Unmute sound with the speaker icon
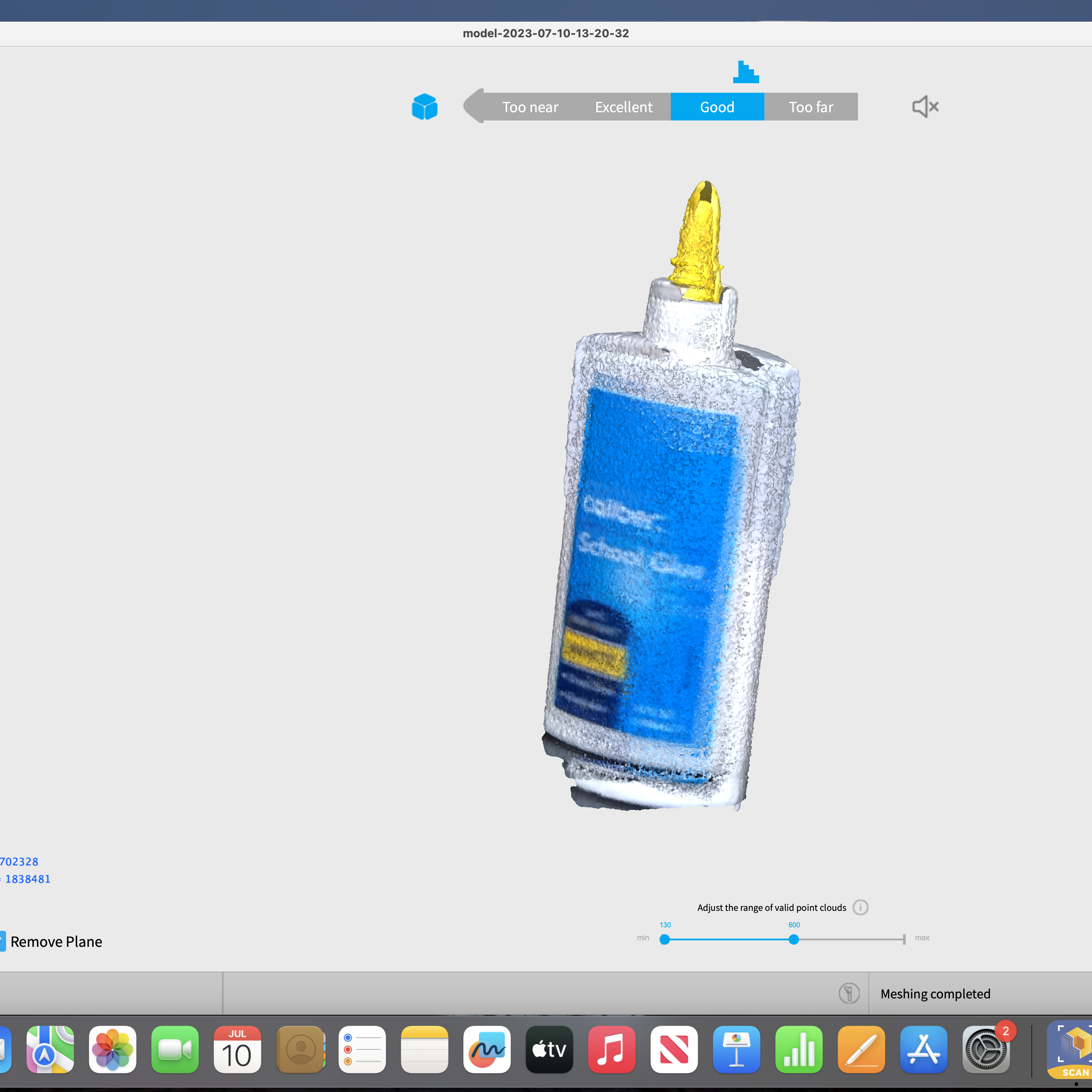1092x1092 pixels. click(x=925, y=106)
